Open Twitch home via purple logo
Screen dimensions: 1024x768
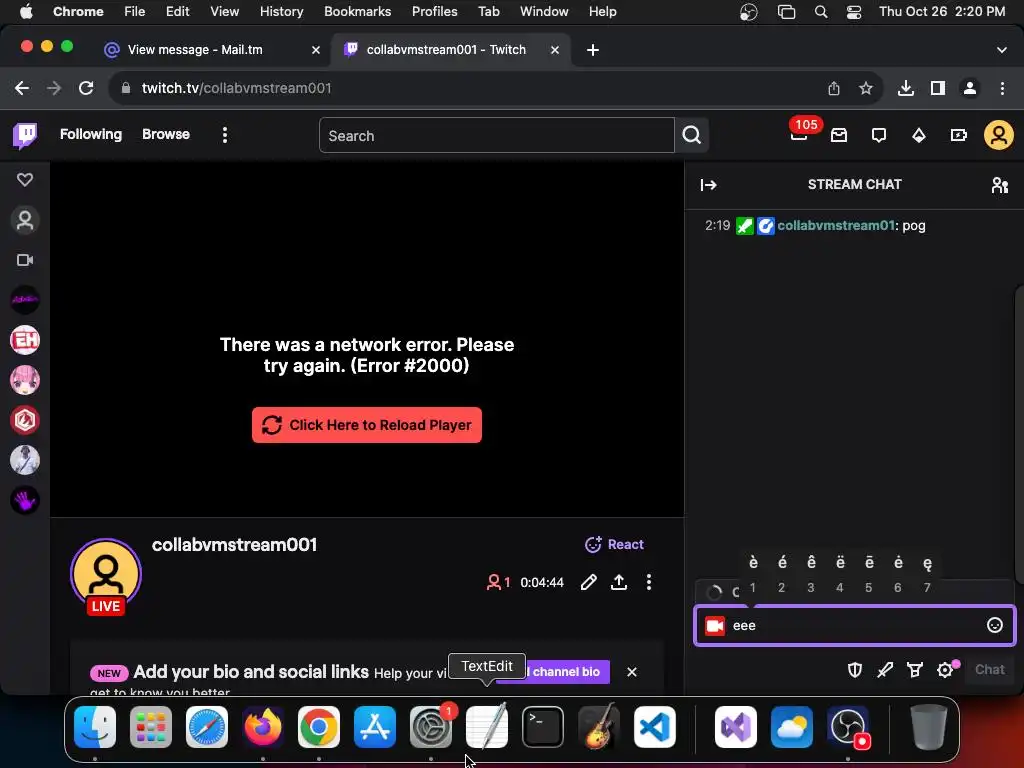pos(25,135)
